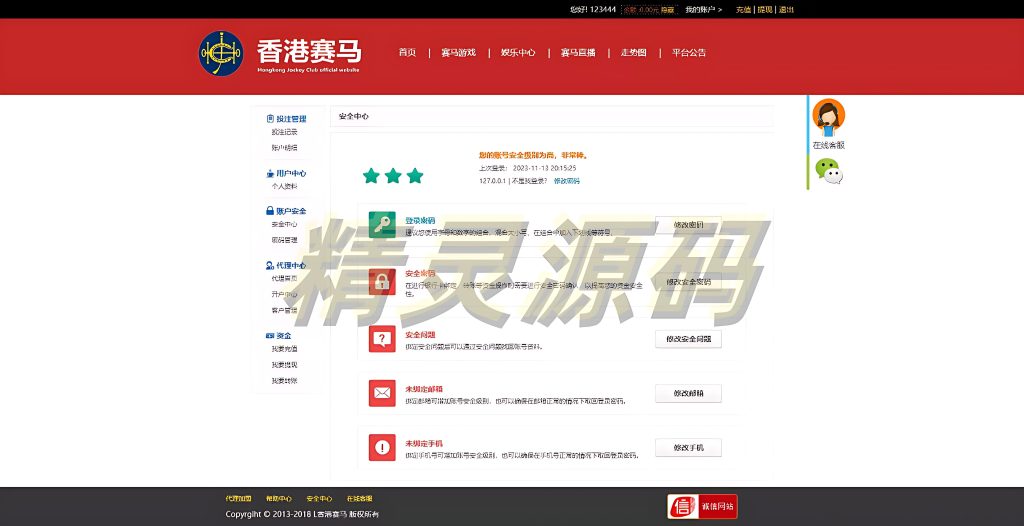Screen dimensions: 1024x526
Task: Click the 修改安全密码 button
Action: click(688, 282)
